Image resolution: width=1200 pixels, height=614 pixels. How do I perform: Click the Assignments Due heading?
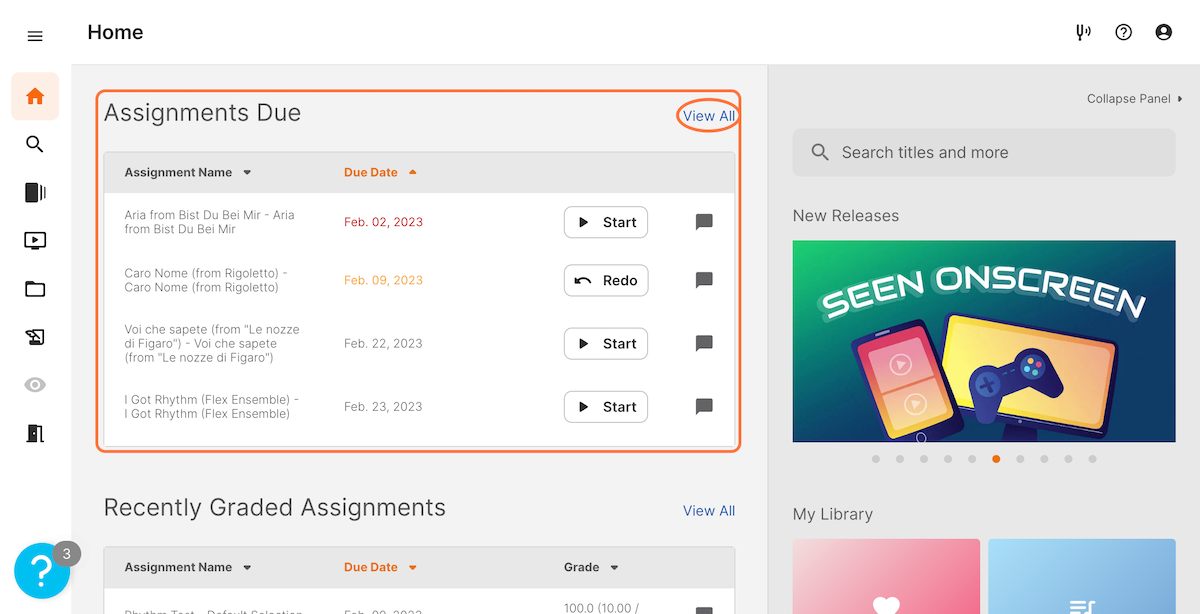202,113
